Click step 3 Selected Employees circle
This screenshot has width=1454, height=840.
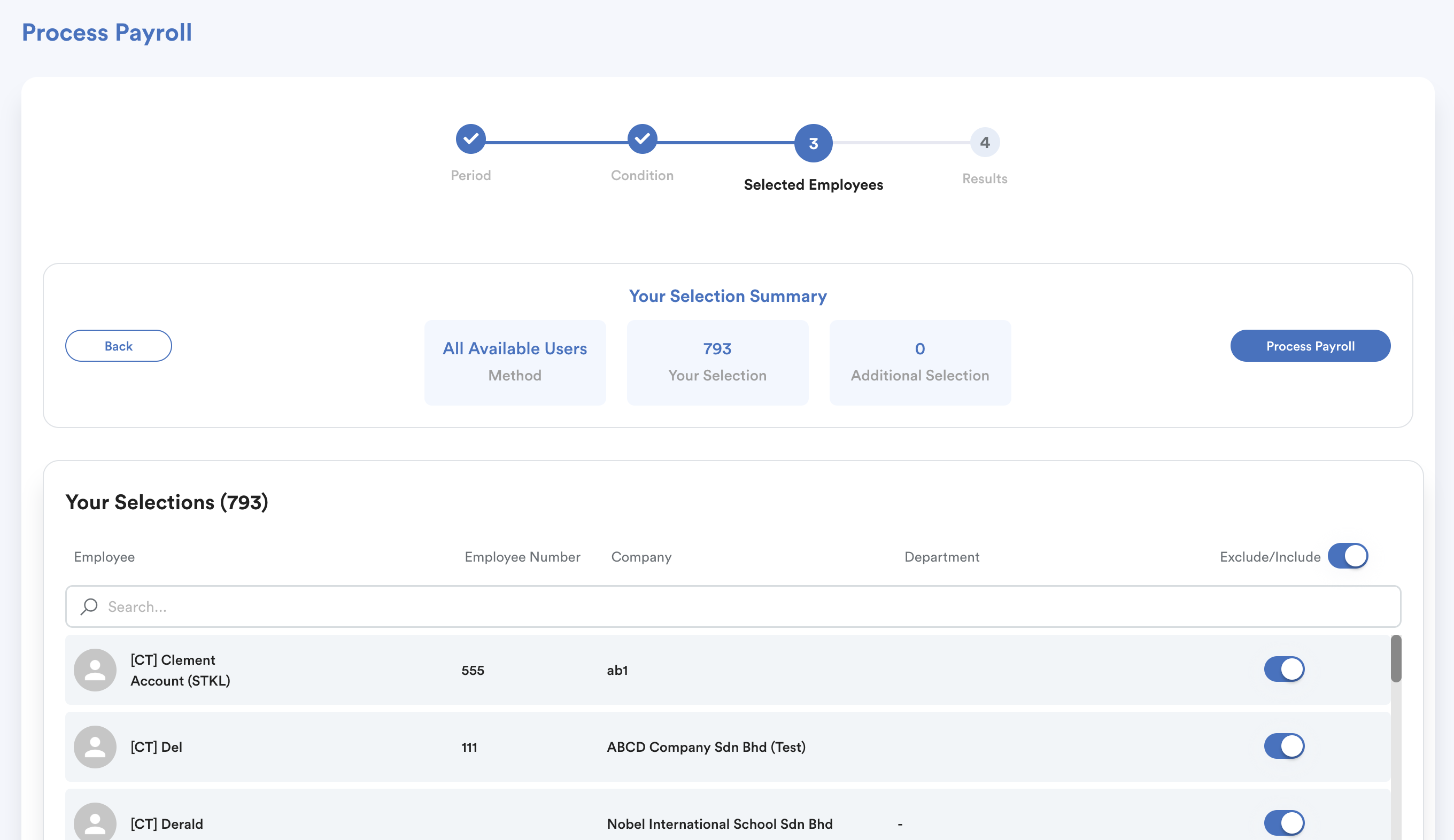813,143
